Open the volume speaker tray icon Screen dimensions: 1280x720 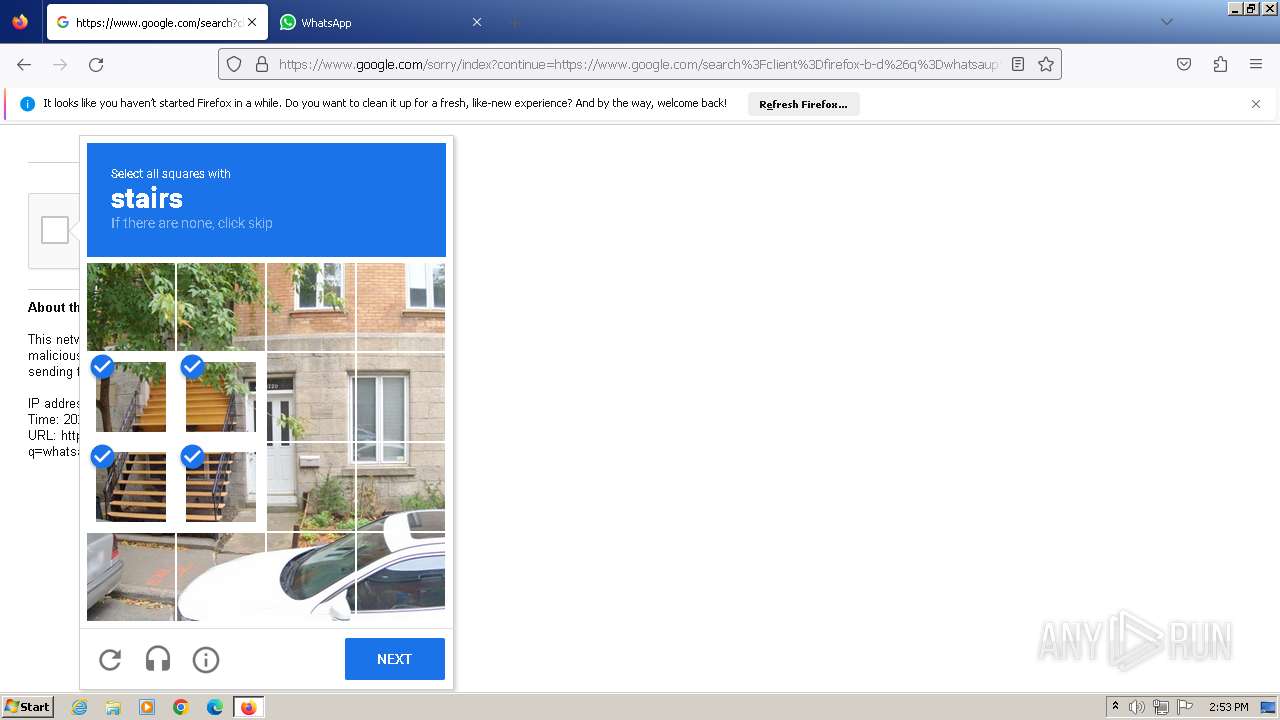point(1137,707)
